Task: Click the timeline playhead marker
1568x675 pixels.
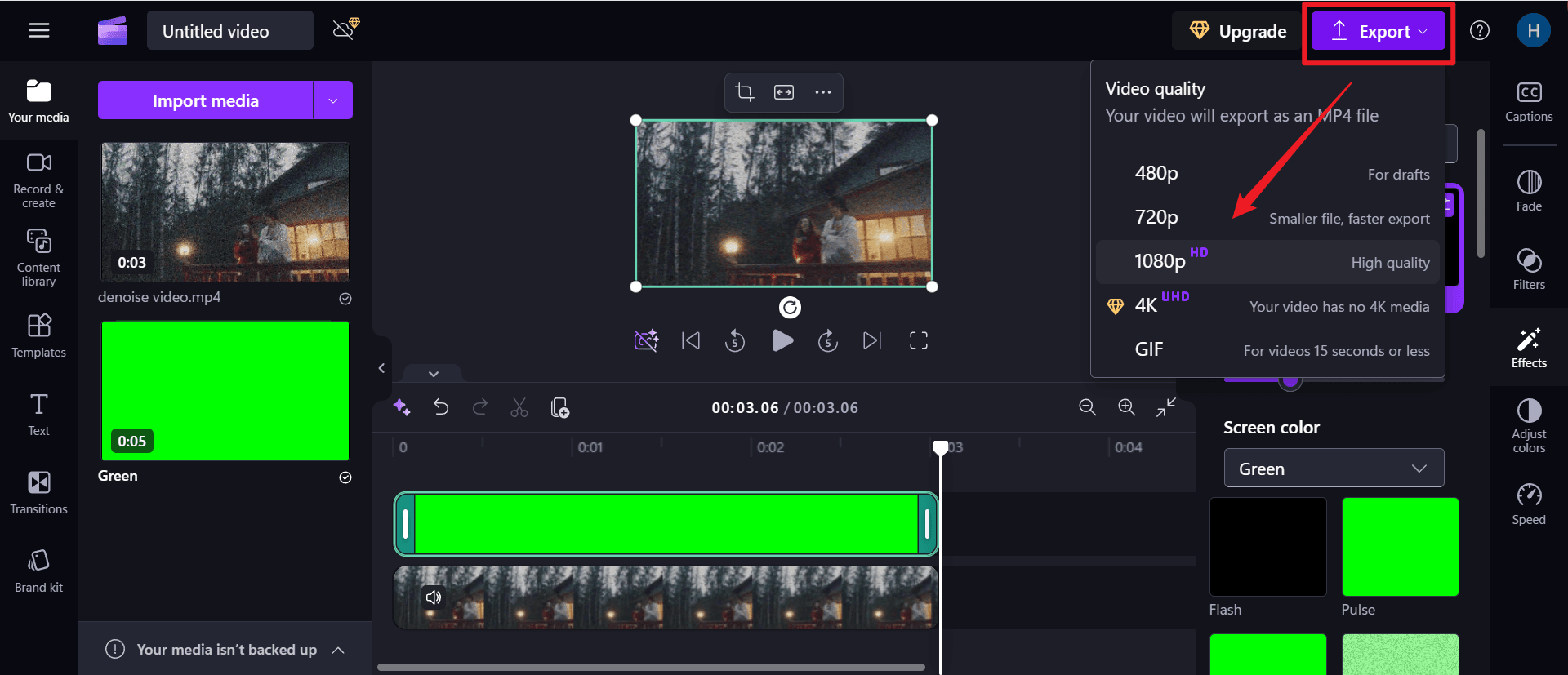Action: (x=941, y=447)
